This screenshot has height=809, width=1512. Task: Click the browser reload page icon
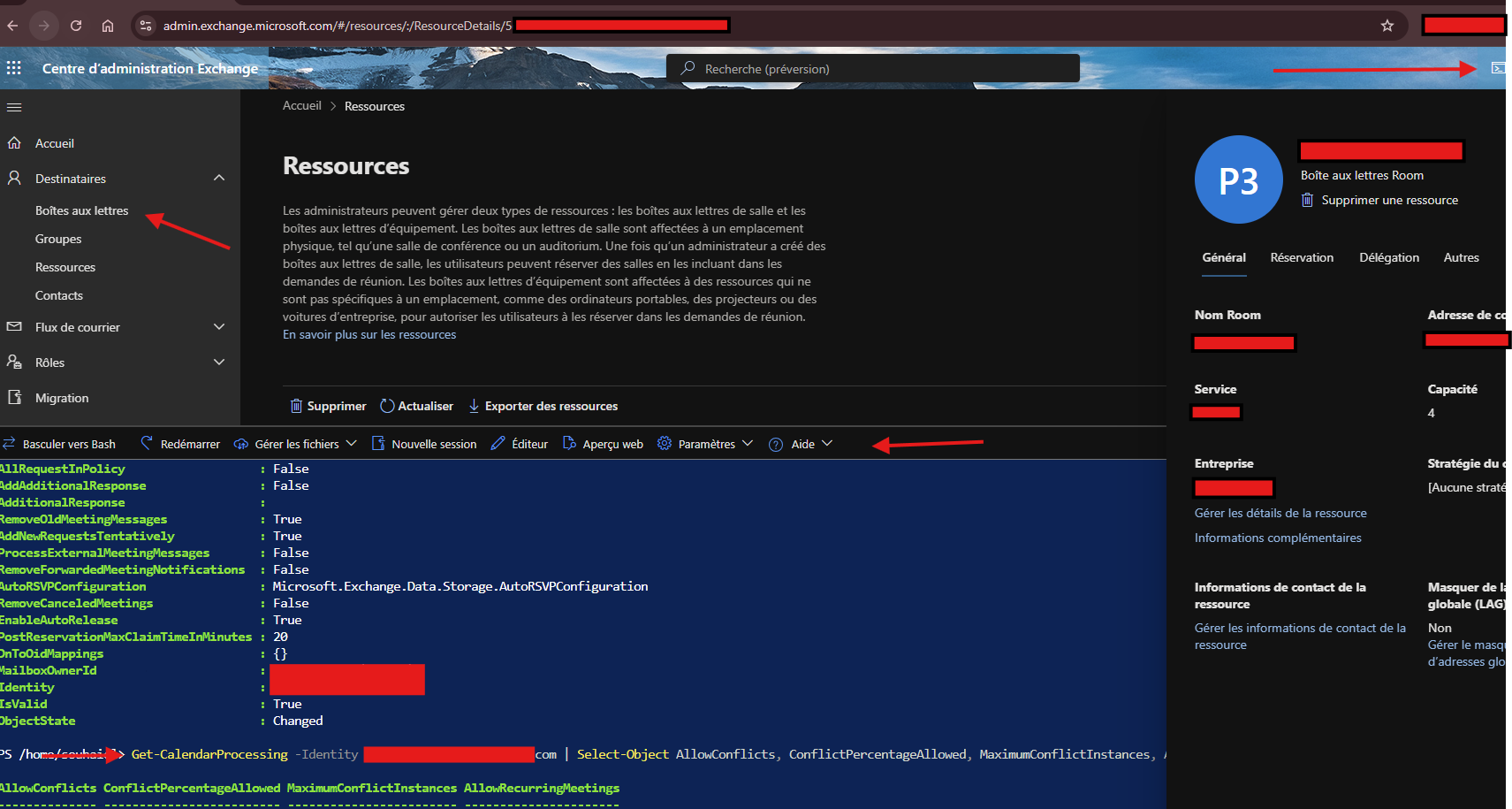point(76,26)
